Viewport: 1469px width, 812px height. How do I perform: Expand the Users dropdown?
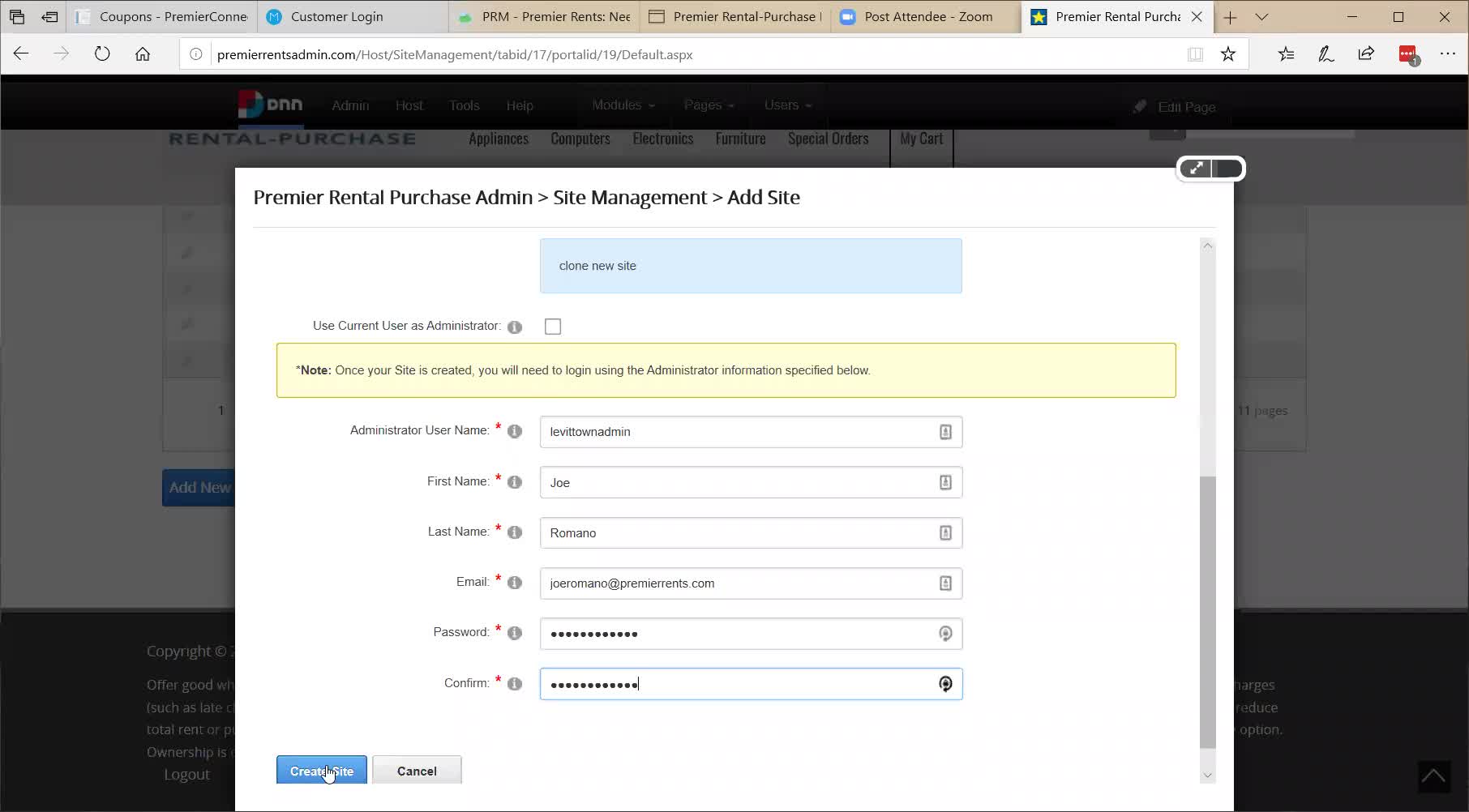(787, 105)
